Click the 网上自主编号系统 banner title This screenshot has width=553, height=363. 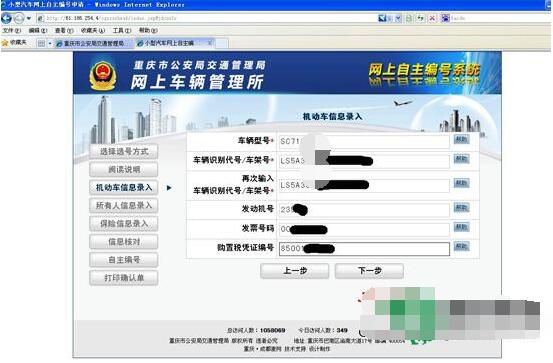coord(424,69)
